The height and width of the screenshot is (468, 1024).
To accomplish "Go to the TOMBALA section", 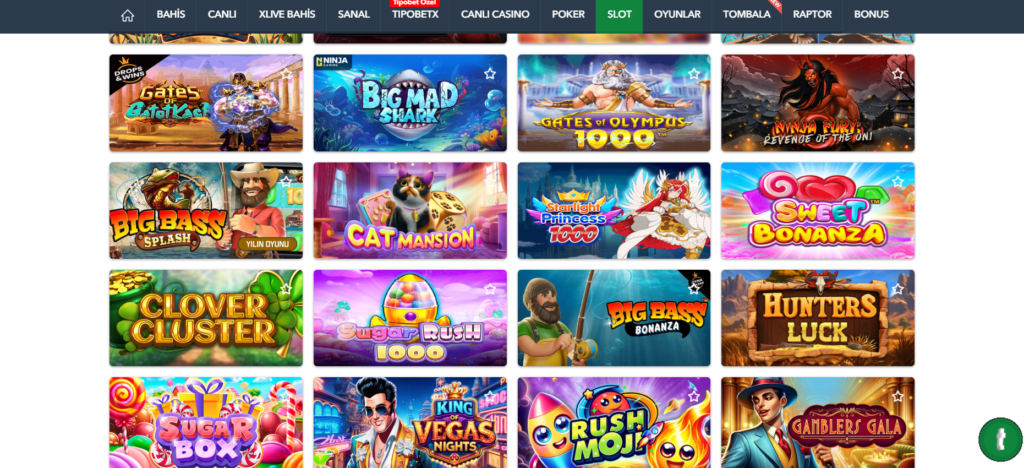I will click(x=746, y=14).
